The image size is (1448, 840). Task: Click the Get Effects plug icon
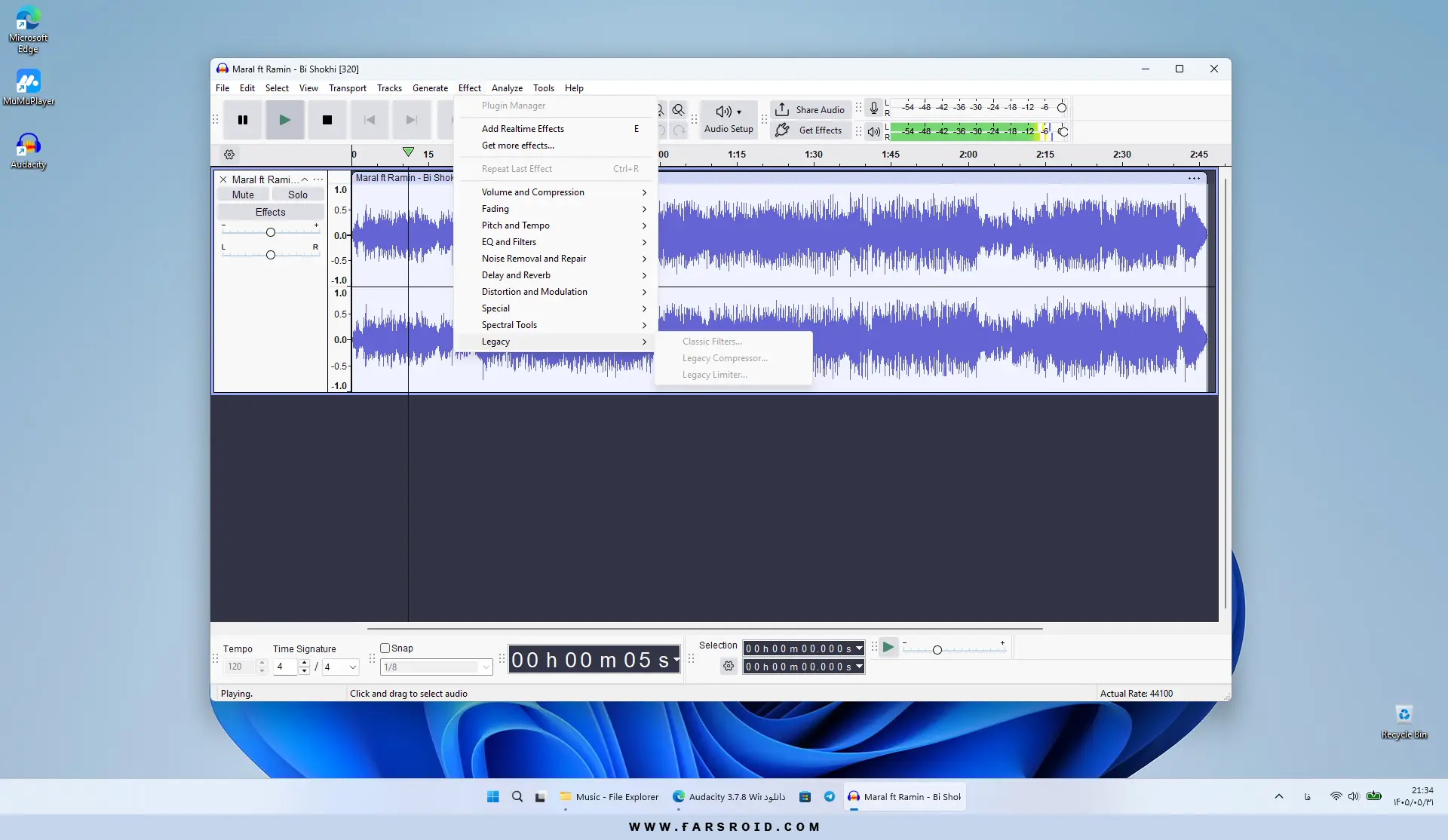(x=782, y=130)
